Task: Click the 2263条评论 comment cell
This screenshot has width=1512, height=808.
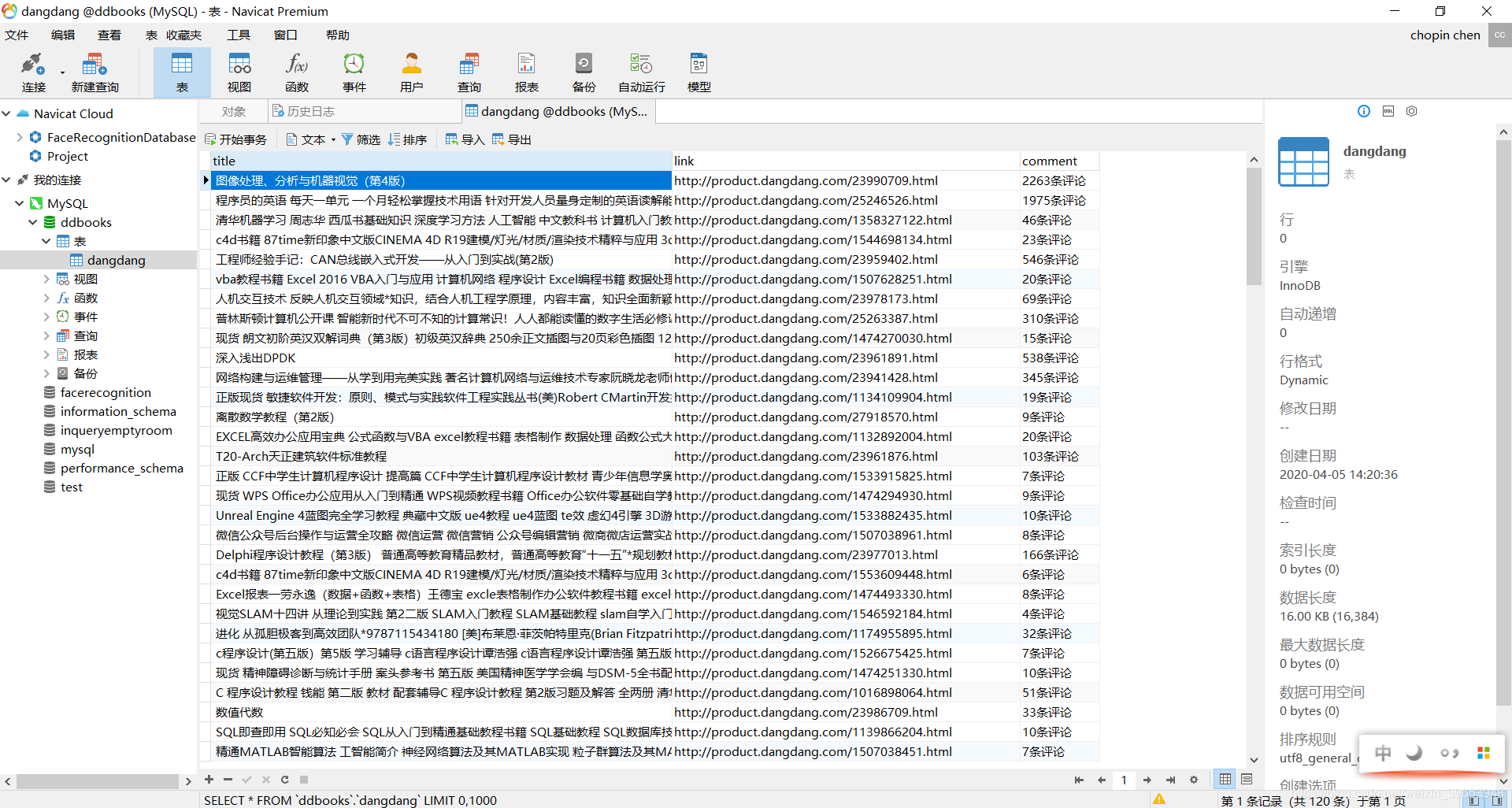Action: pyautogui.click(x=1059, y=180)
